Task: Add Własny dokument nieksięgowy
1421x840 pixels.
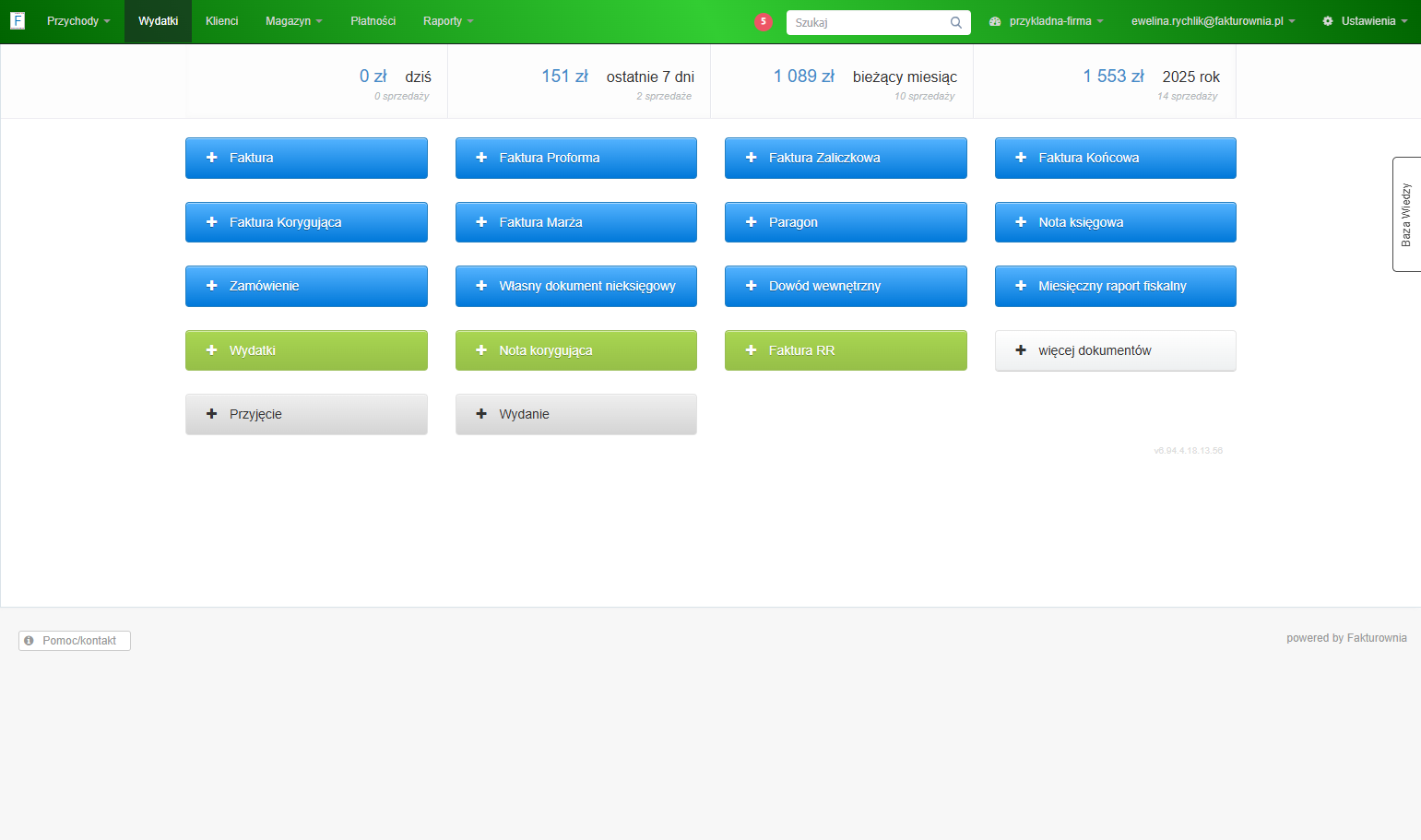Action: point(576,286)
